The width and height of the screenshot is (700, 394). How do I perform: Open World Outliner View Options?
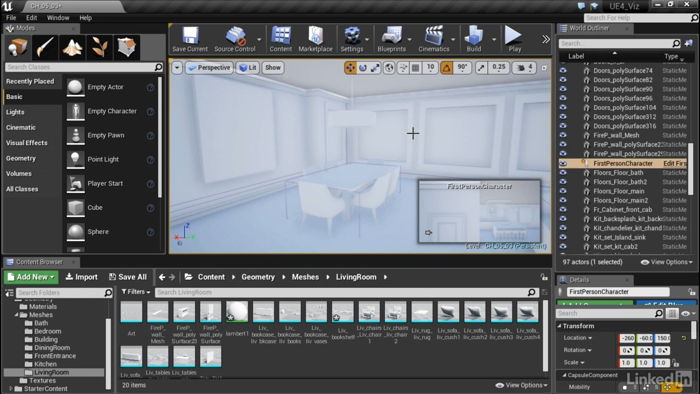[667, 262]
